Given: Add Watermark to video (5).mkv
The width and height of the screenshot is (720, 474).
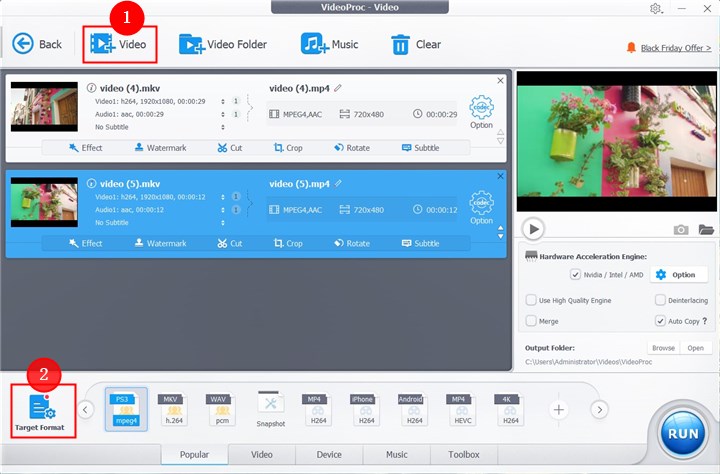Looking at the screenshot, I should (x=160, y=243).
